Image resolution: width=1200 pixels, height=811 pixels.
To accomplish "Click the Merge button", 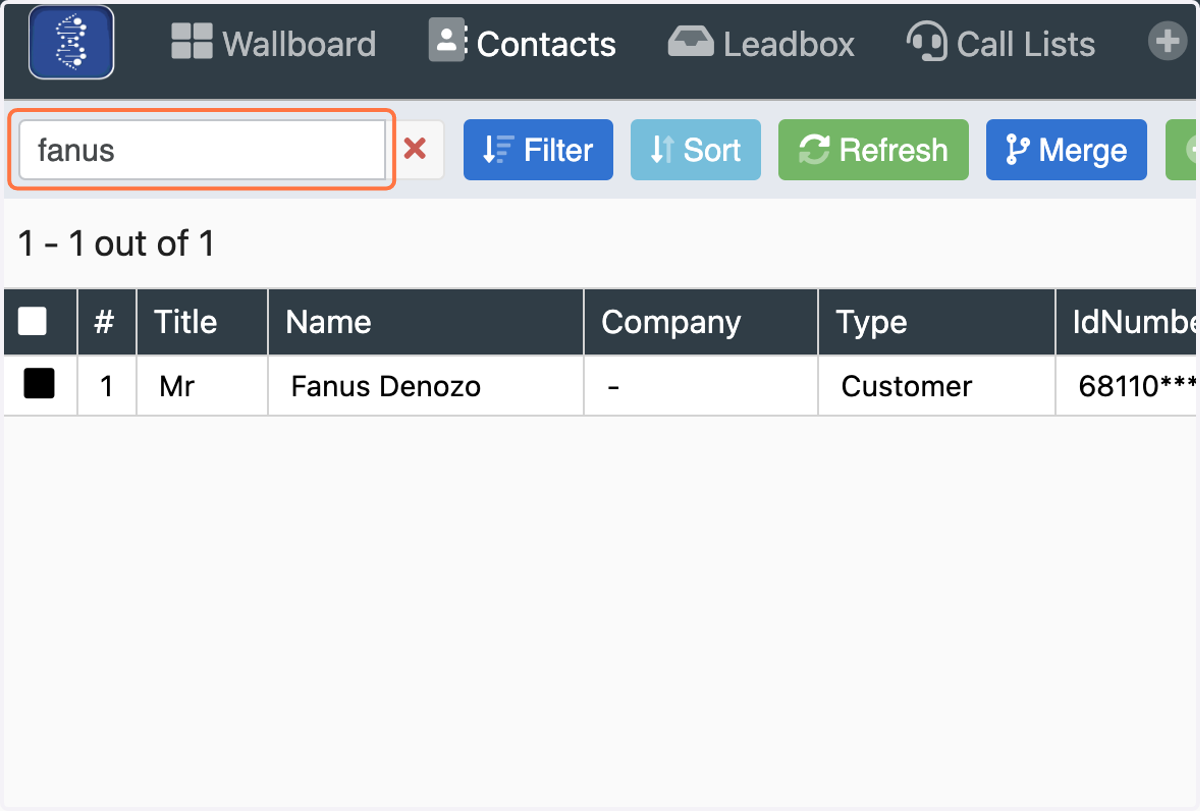I will pos(1066,150).
